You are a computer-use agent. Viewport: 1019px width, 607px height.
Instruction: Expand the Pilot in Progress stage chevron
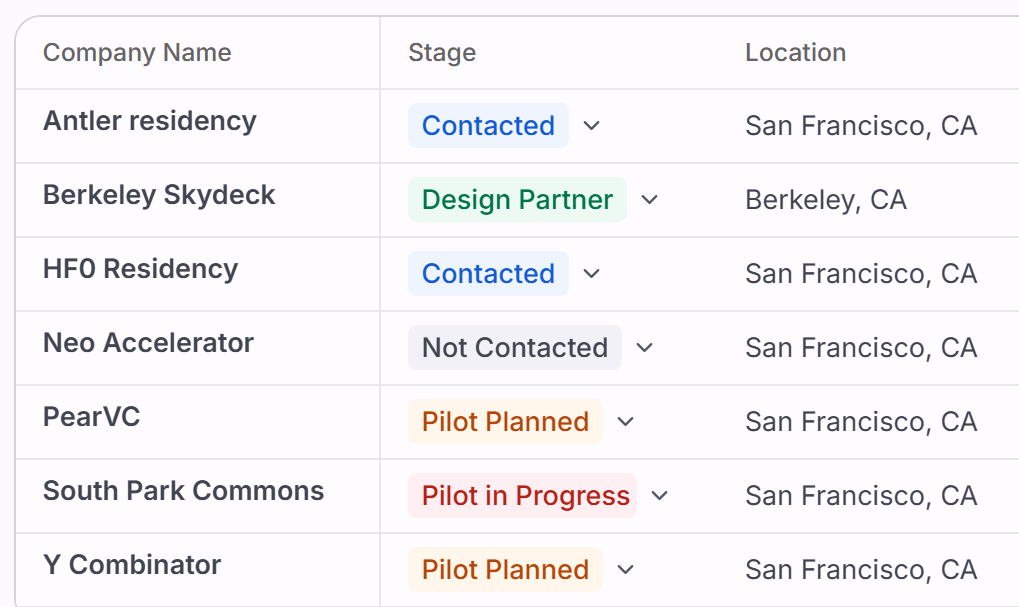click(659, 496)
